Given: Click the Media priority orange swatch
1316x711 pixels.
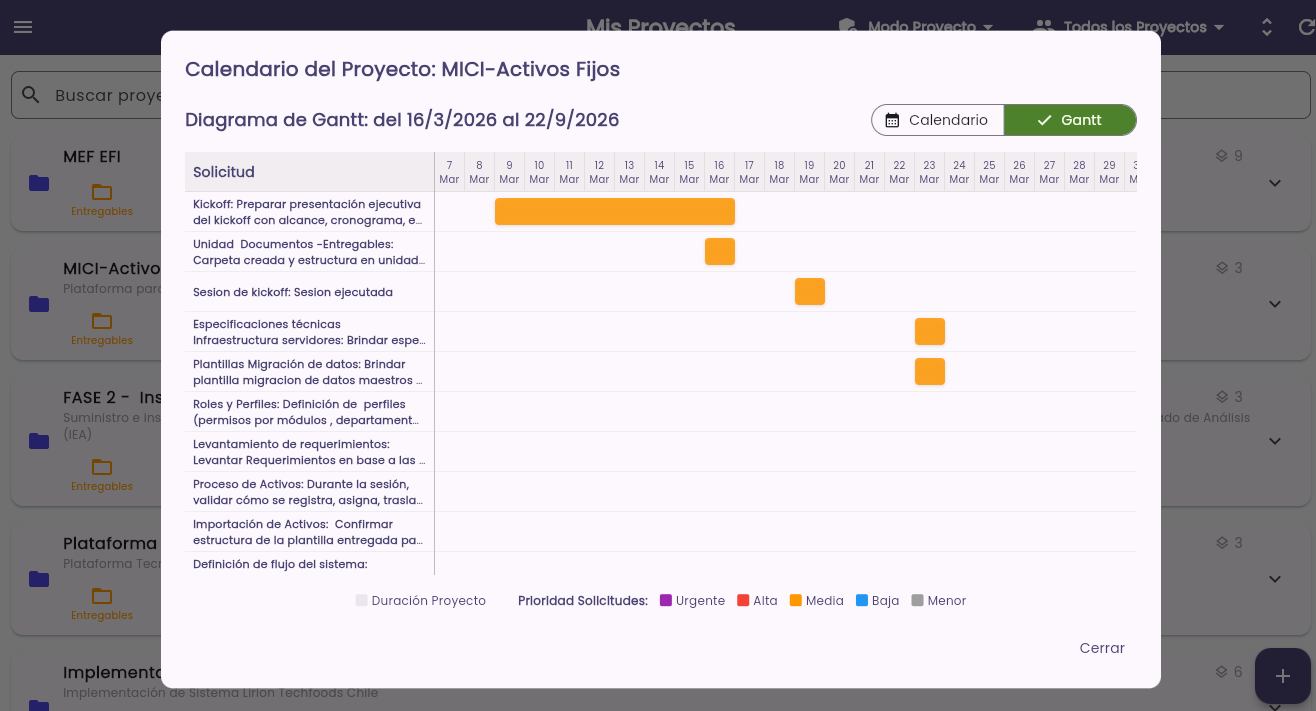Looking at the screenshot, I should [796, 601].
